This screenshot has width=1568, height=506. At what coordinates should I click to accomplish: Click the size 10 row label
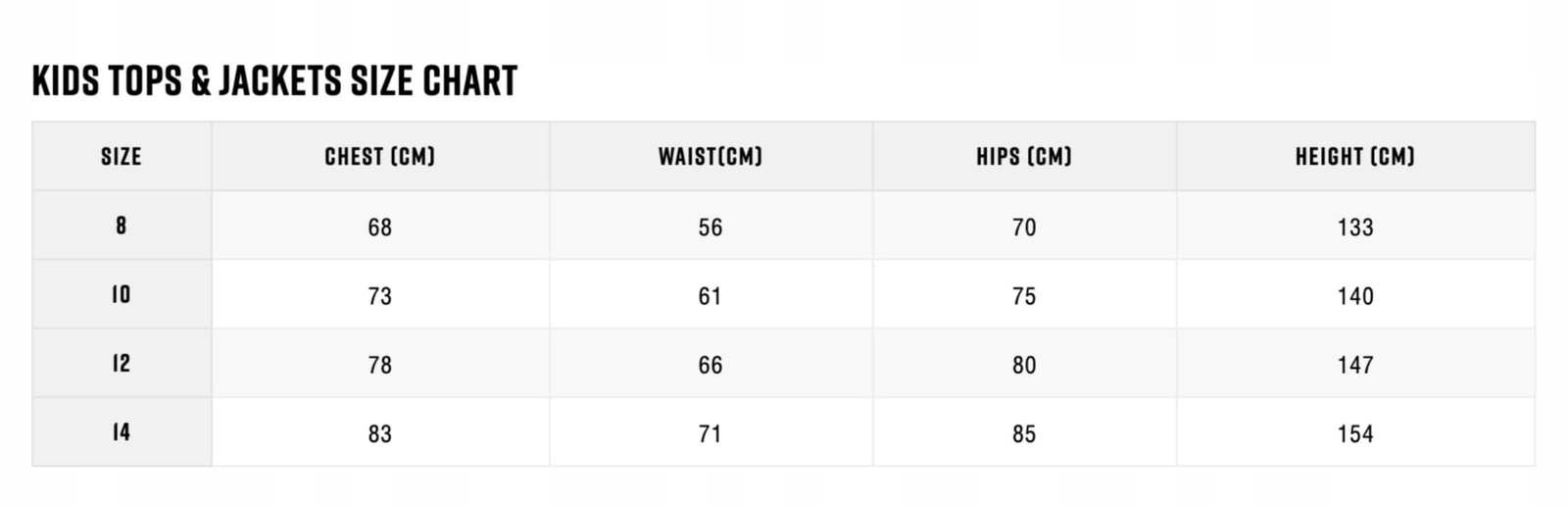tap(122, 294)
